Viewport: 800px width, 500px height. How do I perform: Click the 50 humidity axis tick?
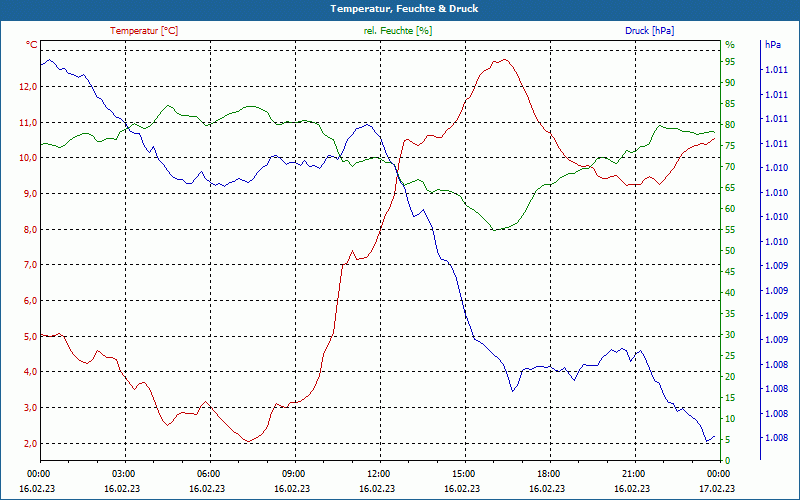[730, 251]
